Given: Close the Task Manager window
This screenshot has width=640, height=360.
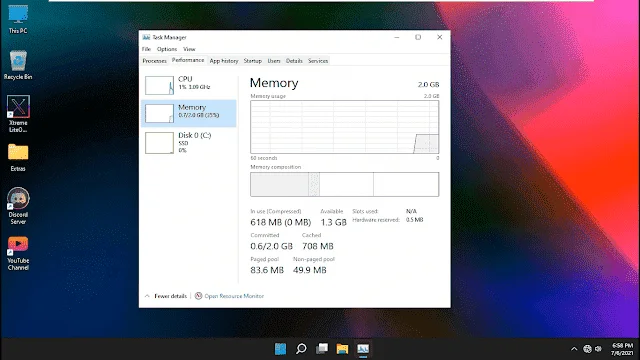Looking at the screenshot, I should click(x=440, y=37).
